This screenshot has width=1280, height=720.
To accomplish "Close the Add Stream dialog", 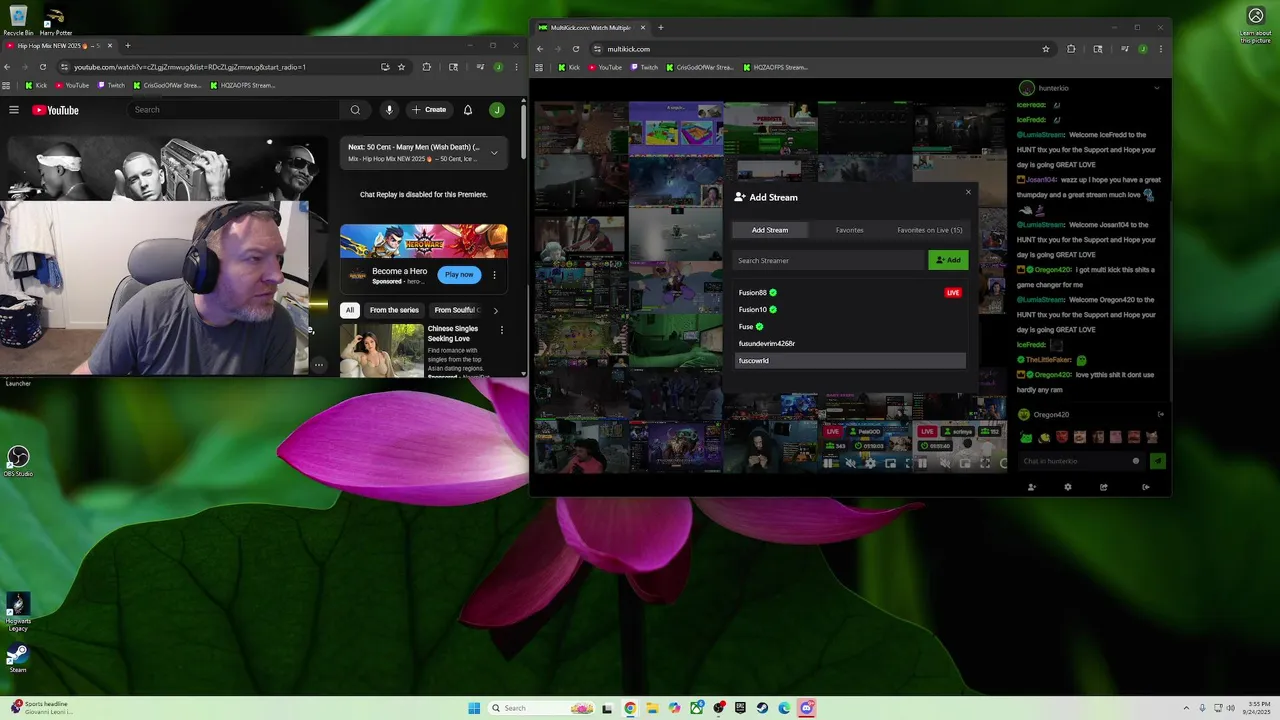I will 968,192.
